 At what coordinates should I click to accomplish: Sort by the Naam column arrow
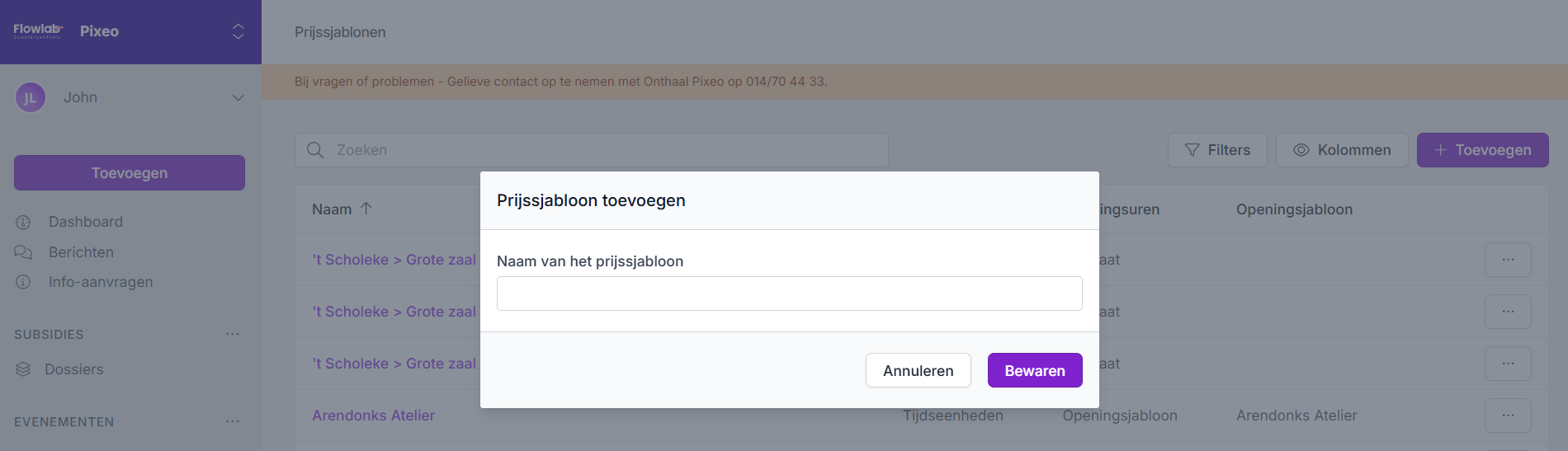(366, 209)
